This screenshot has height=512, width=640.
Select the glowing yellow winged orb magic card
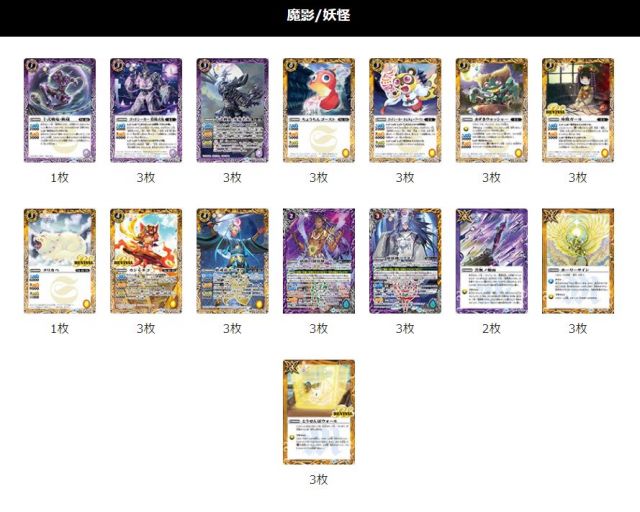click(578, 261)
